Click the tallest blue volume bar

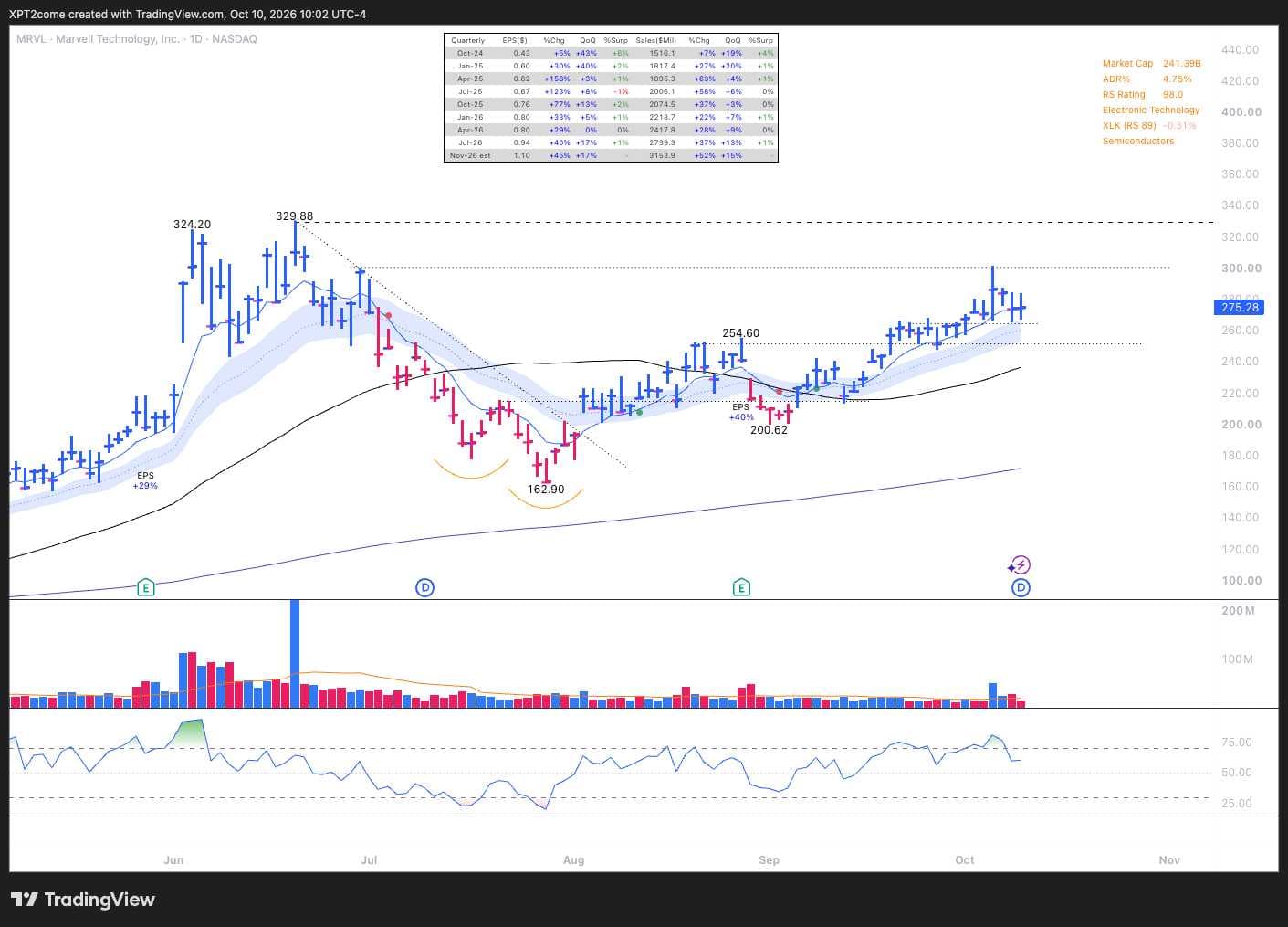[295, 653]
